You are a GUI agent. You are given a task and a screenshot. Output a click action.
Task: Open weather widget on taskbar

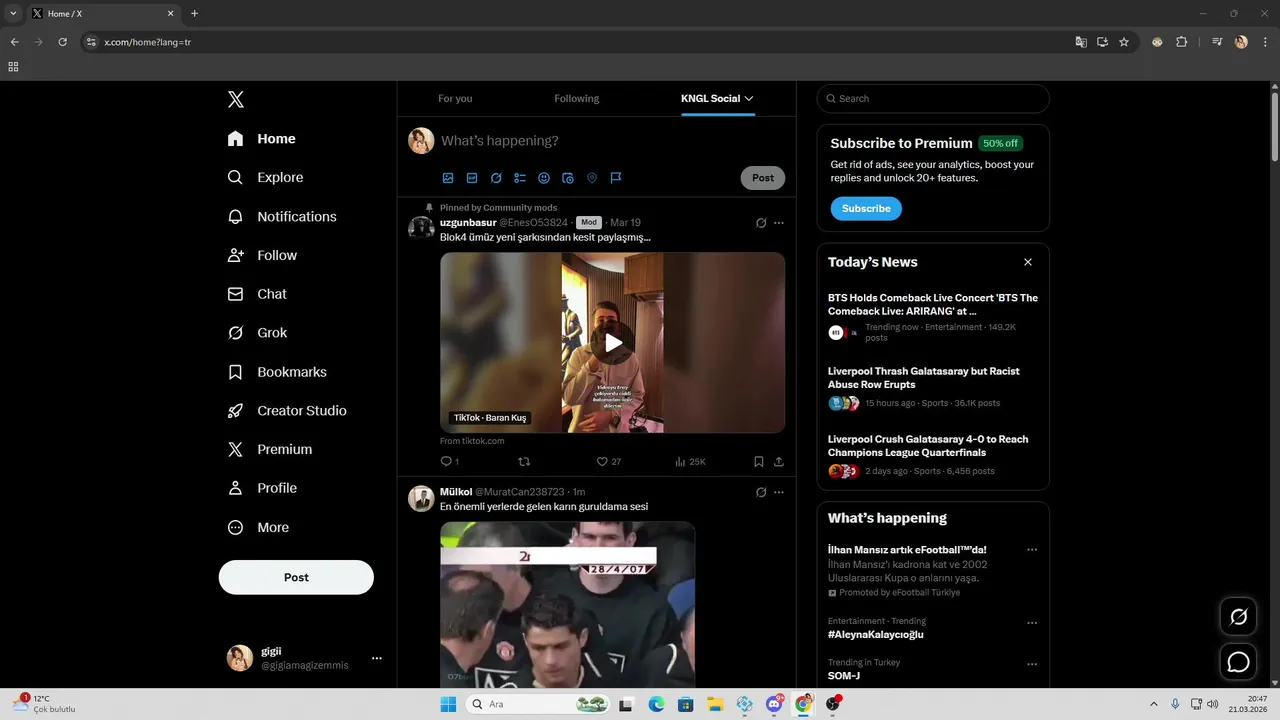point(45,704)
